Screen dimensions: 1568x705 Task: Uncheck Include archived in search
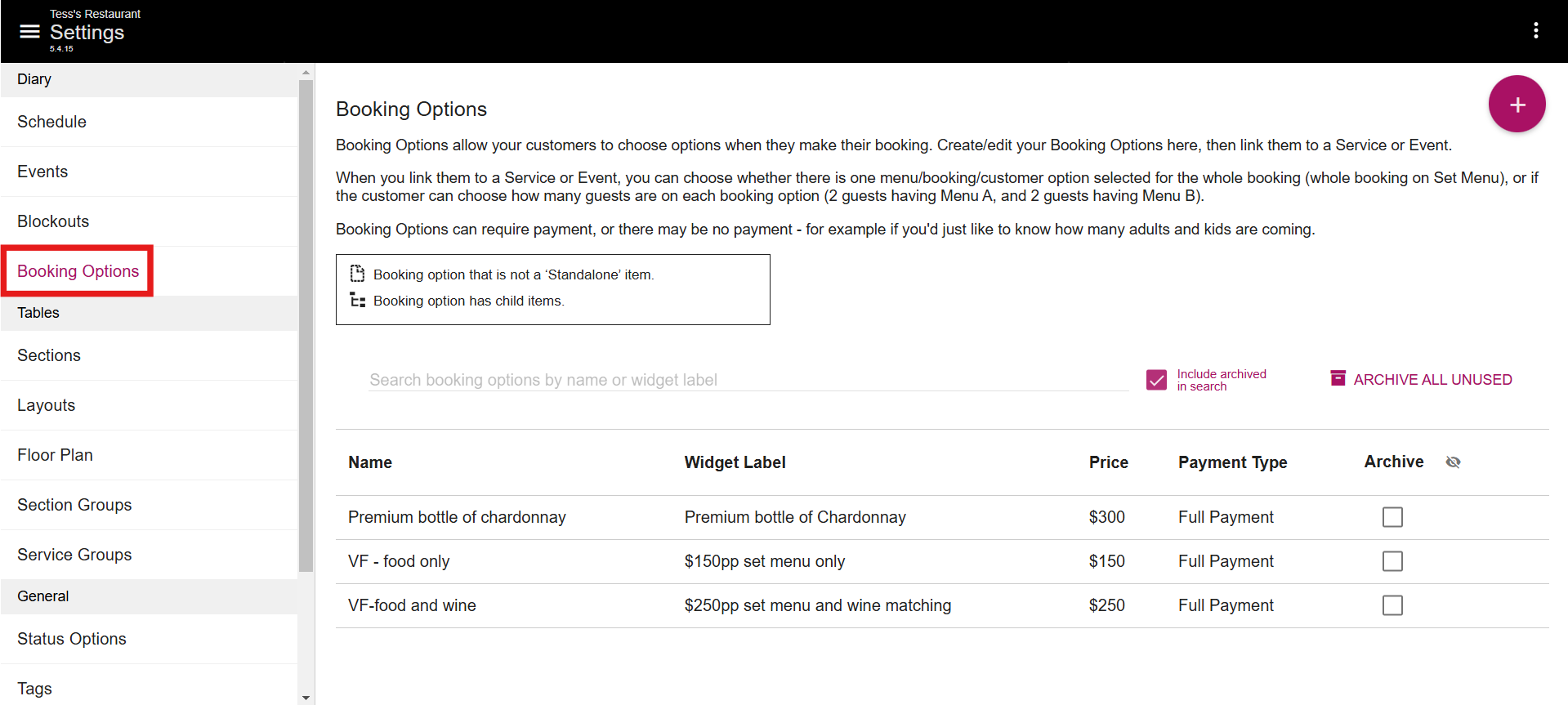(1156, 379)
